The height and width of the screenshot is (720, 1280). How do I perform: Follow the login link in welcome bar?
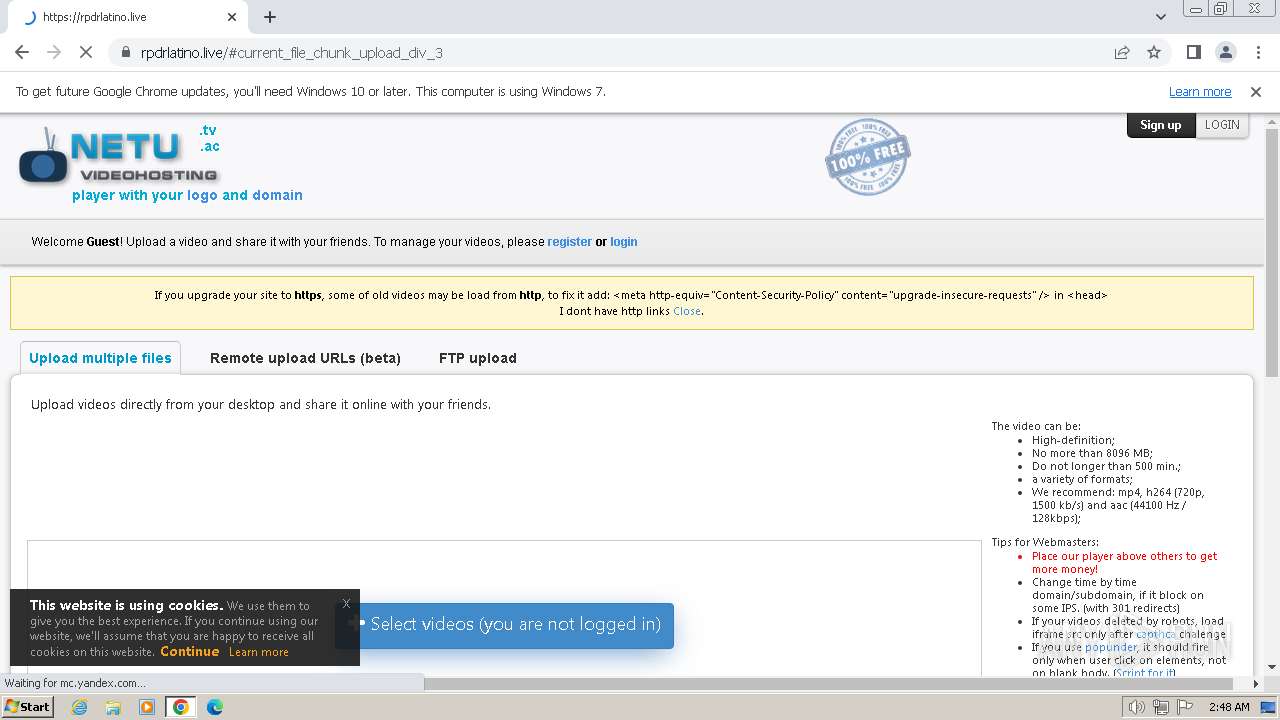point(623,242)
